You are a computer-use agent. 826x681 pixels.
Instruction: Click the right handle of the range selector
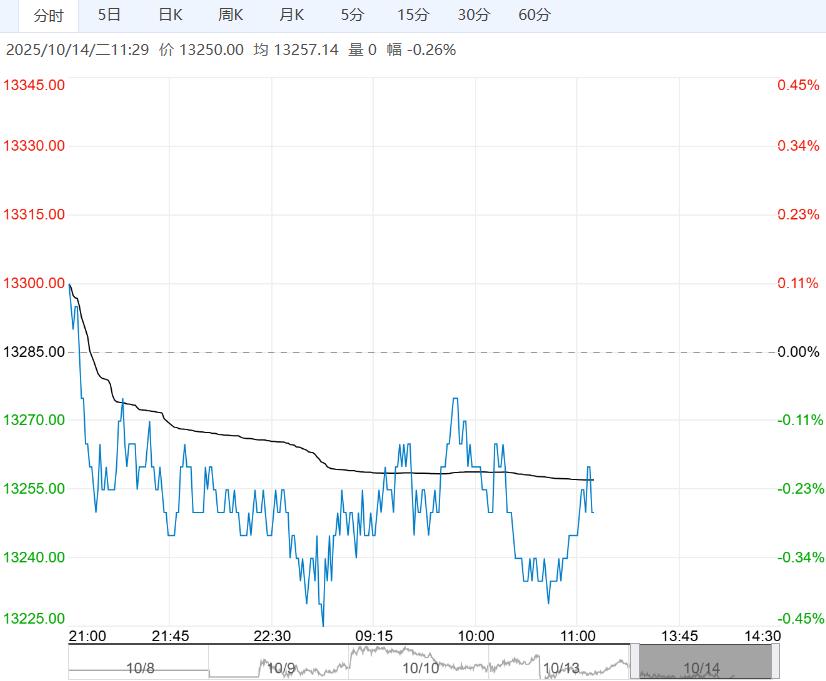tap(776, 662)
